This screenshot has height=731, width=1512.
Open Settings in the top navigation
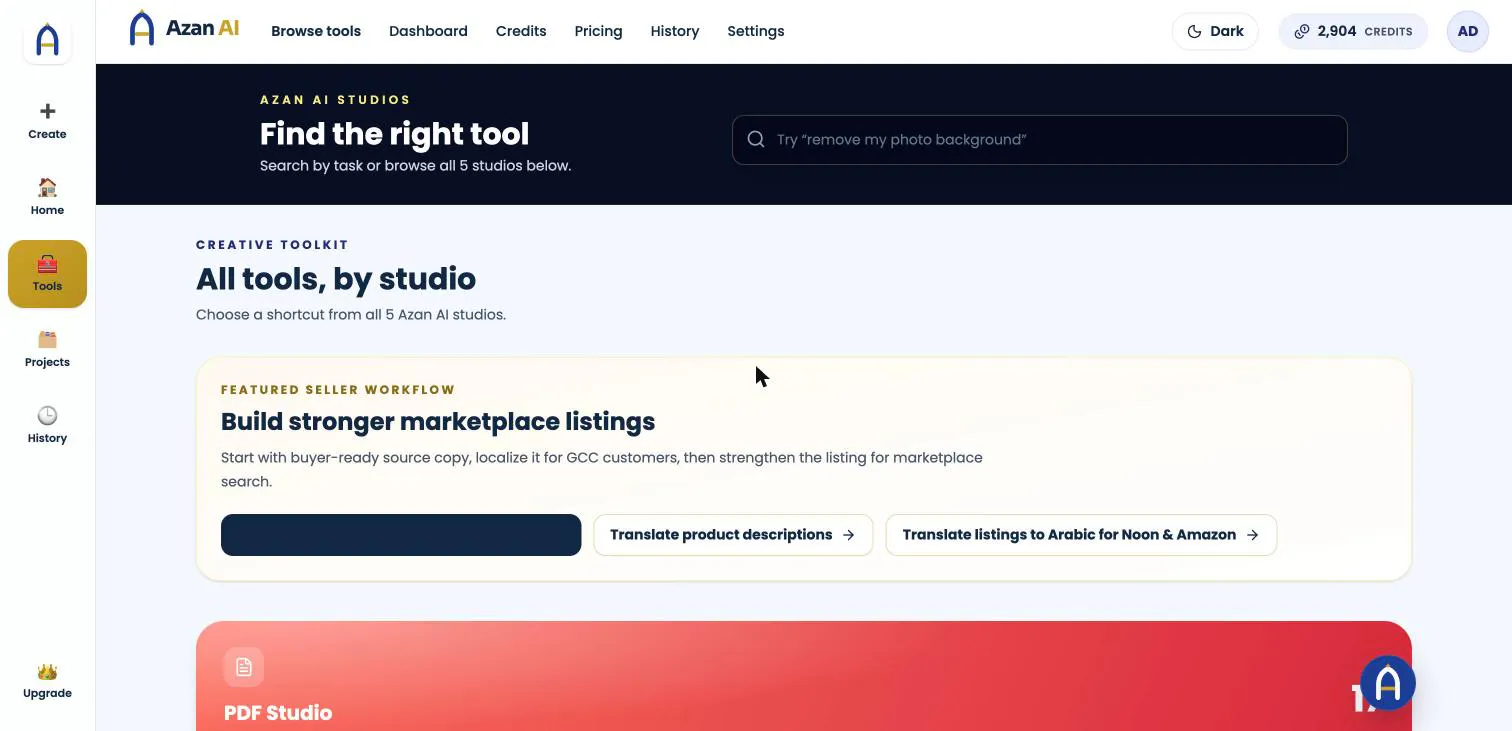click(756, 31)
